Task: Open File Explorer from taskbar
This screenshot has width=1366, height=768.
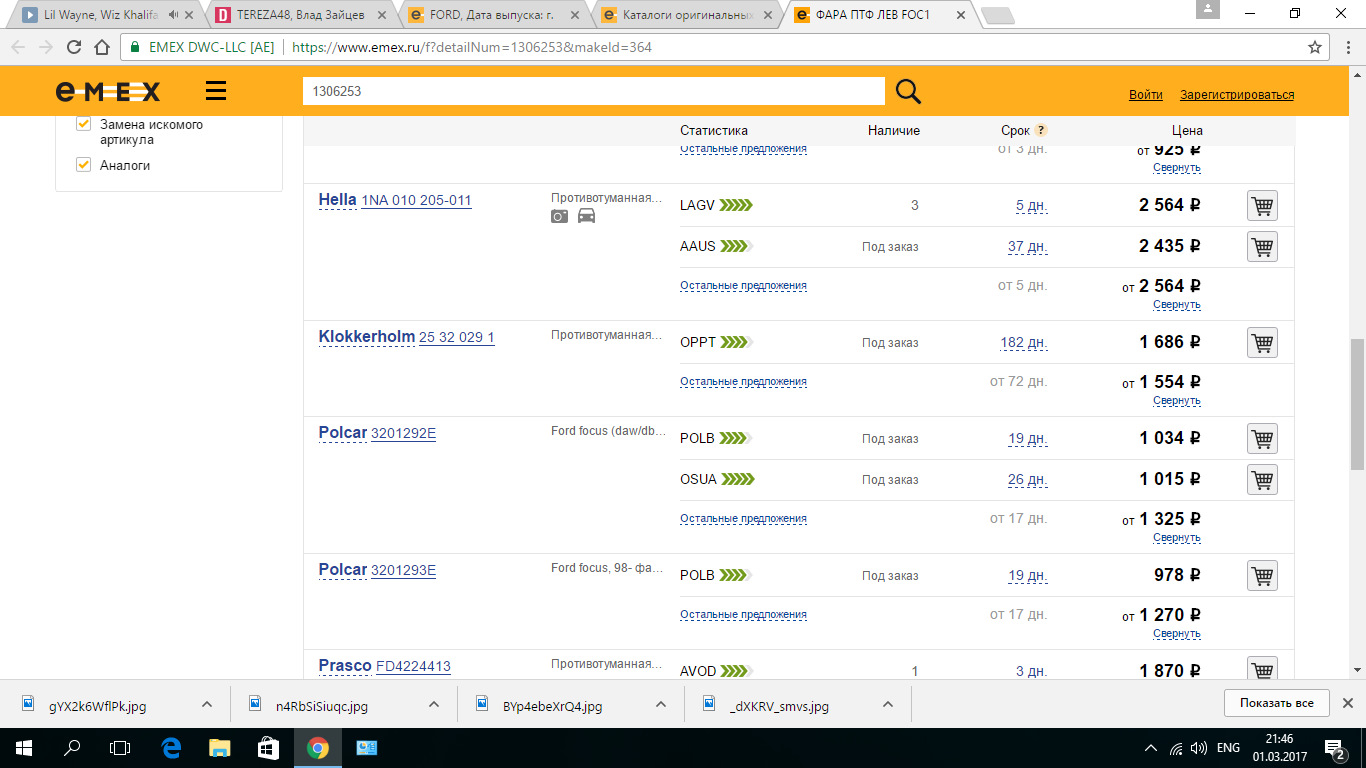Action: pyautogui.click(x=219, y=748)
